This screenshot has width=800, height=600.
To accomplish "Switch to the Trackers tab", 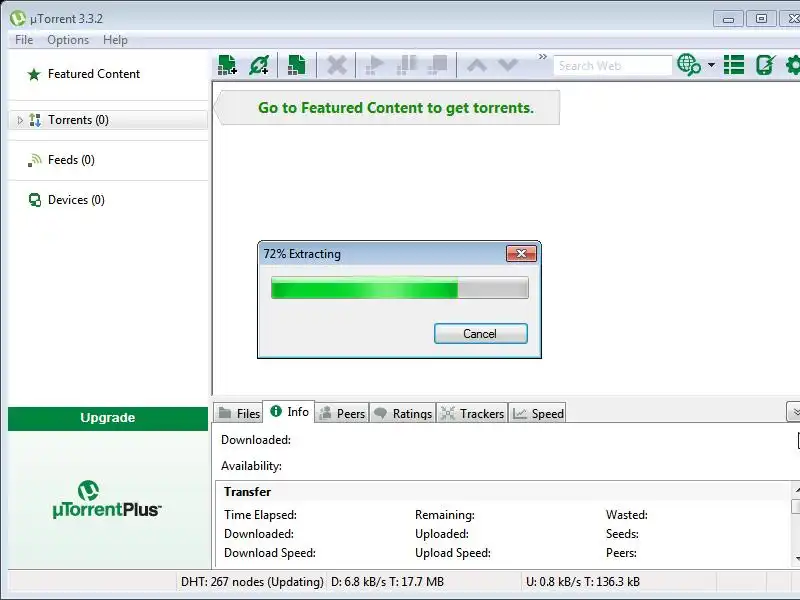I will [x=472, y=413].
